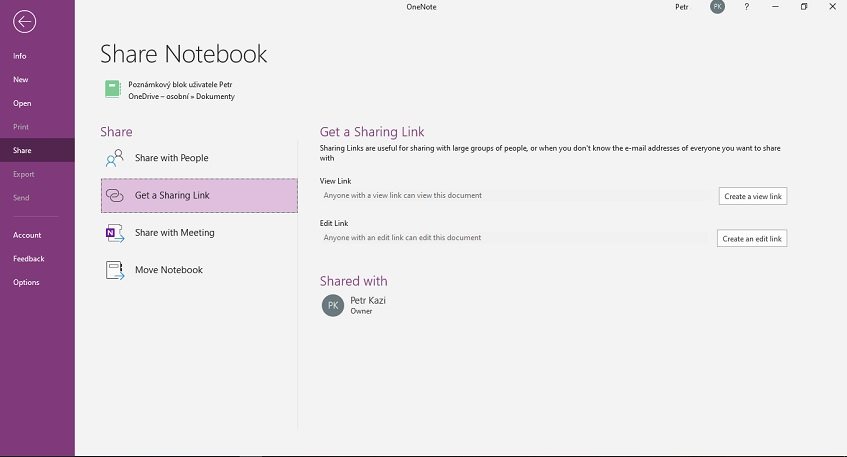Click the Edit Link label

[x=334, y=223]
